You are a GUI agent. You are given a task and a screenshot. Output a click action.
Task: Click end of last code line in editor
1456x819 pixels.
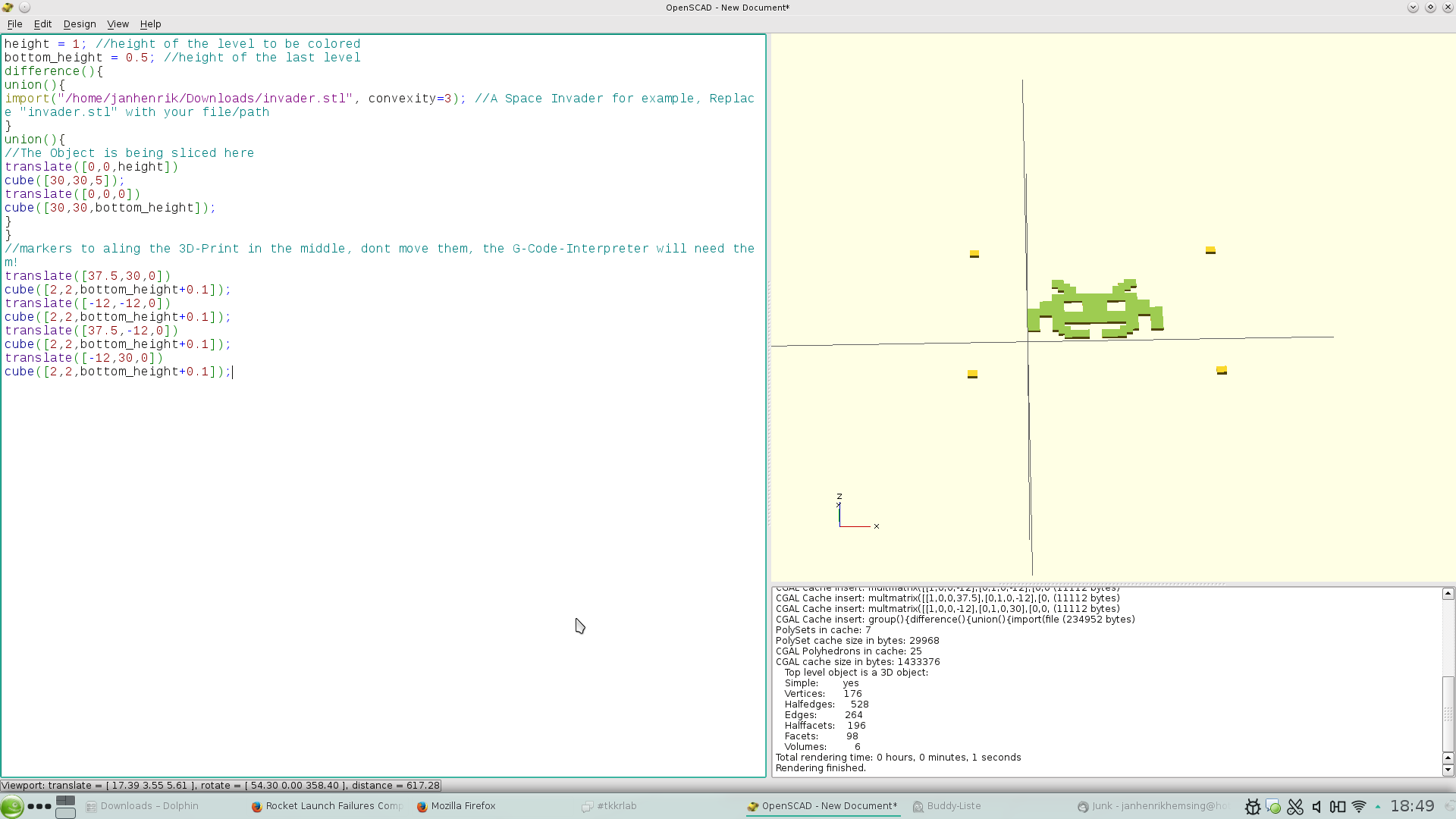pyautogui.click(x=232, y=372)
